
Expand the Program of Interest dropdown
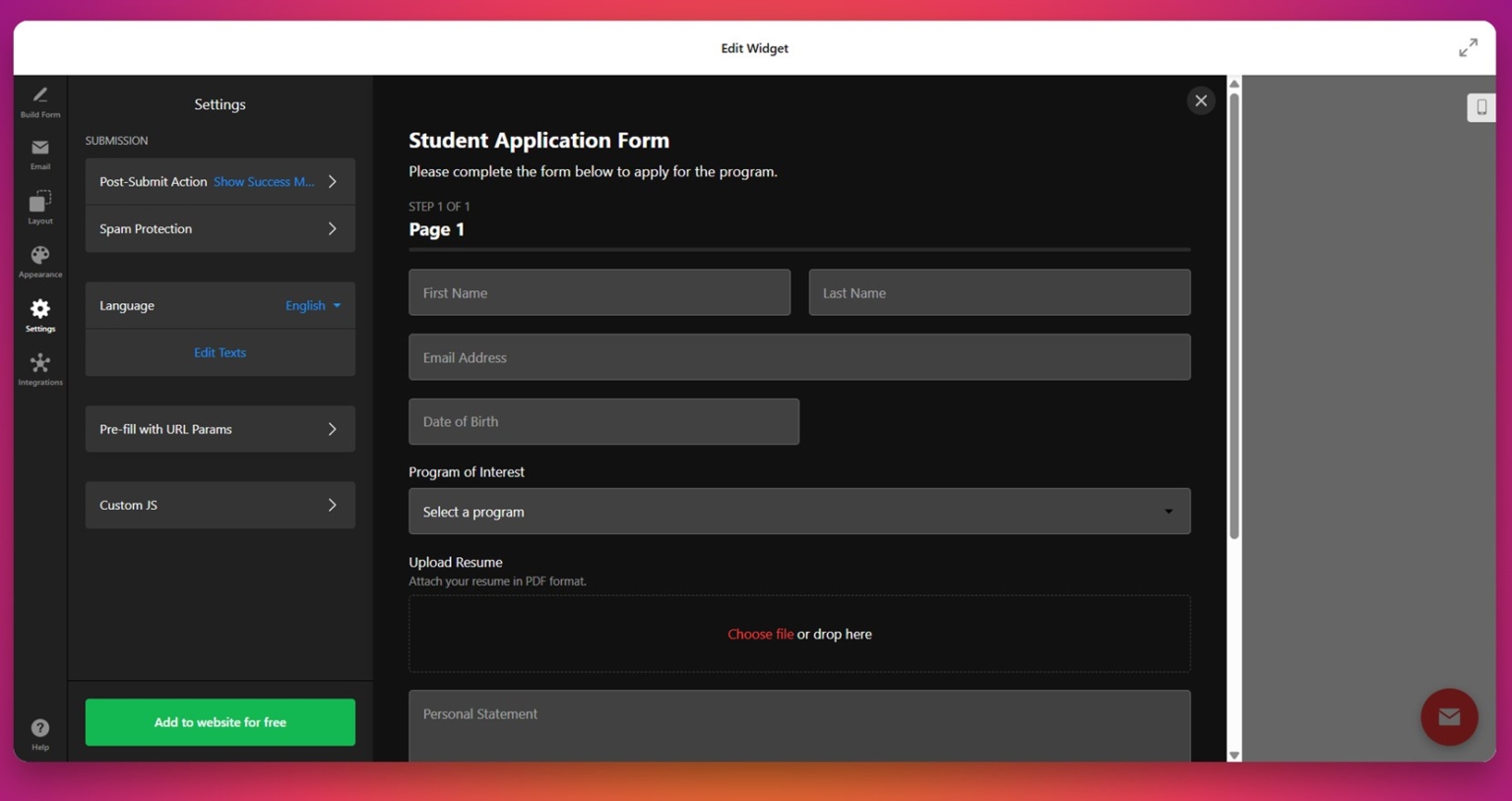[x=798, y=511]
